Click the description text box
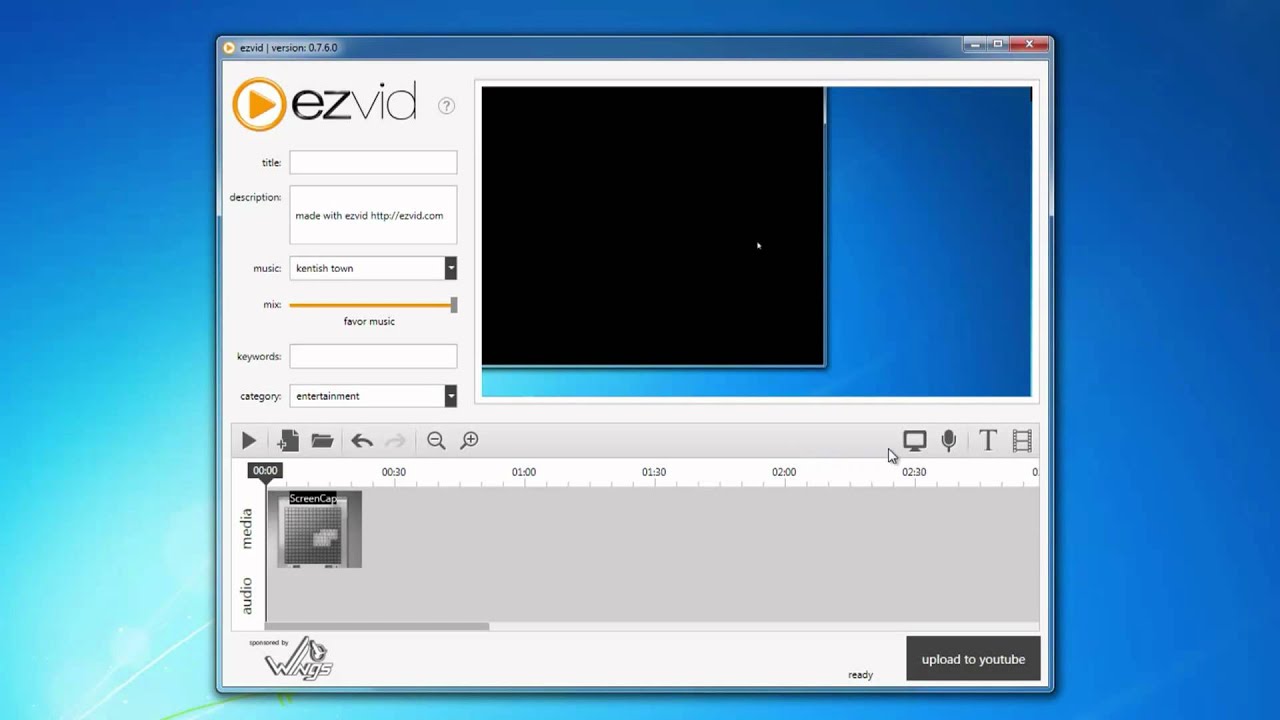The width and height of the screenshot is (1280, 720). coord(373,215)
